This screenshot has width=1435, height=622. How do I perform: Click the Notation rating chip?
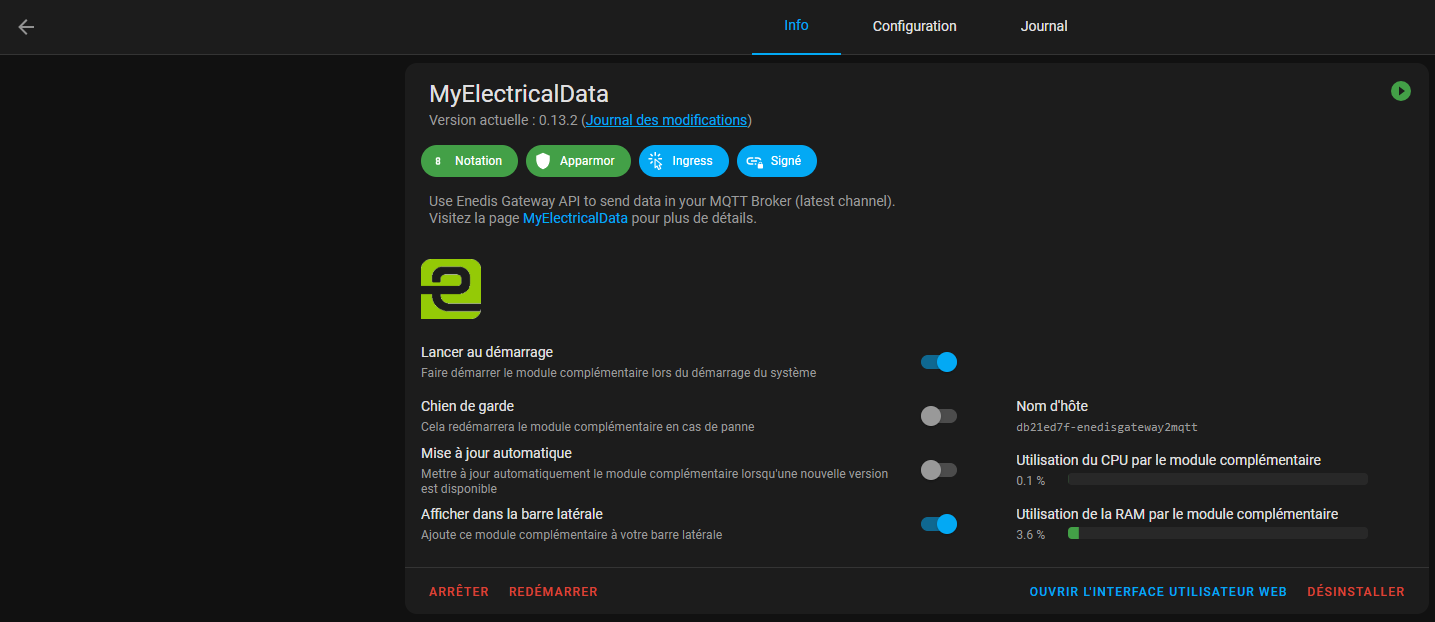point(469,161)
